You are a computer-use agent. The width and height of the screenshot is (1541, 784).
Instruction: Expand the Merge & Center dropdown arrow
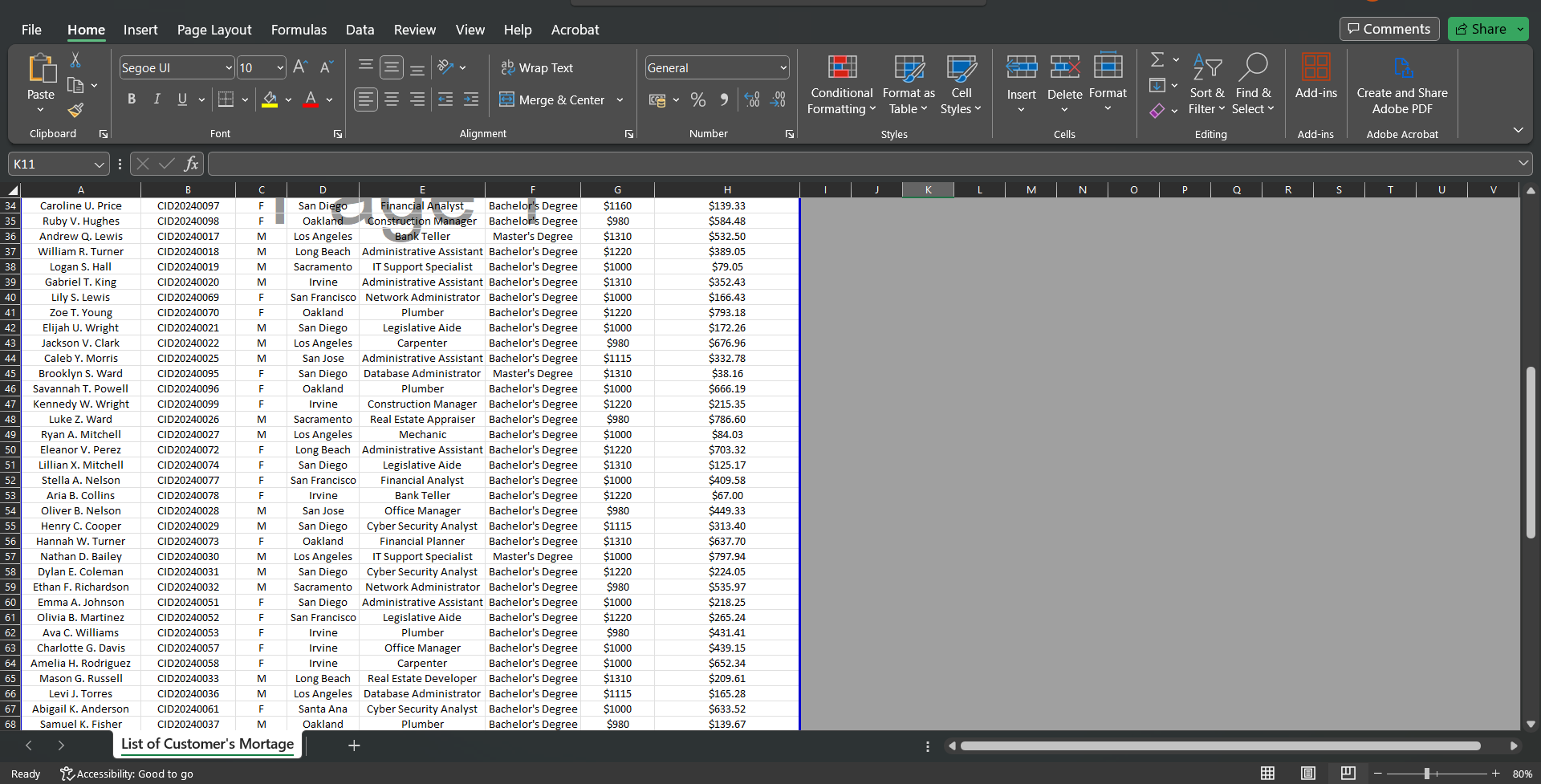(620, 100)
